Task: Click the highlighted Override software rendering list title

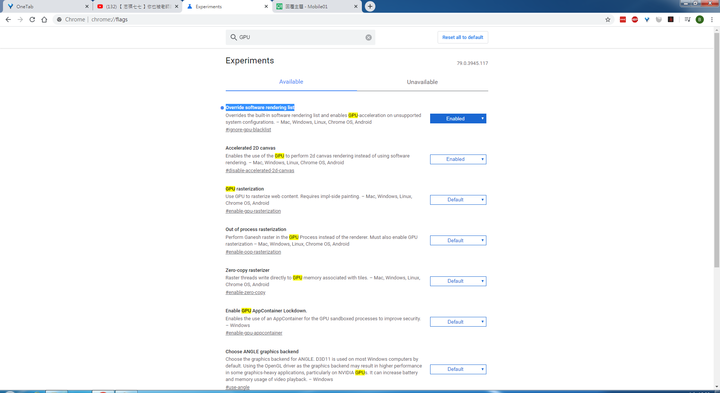Action: pos(260,107)
